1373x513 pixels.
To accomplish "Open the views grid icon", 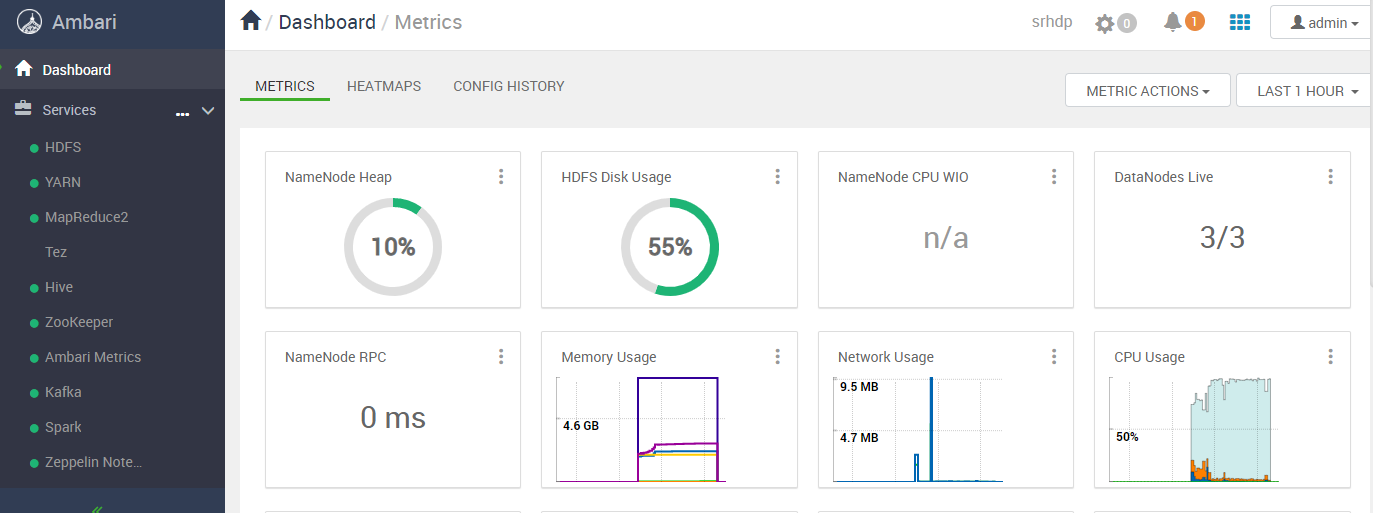I will (1240, 22).
